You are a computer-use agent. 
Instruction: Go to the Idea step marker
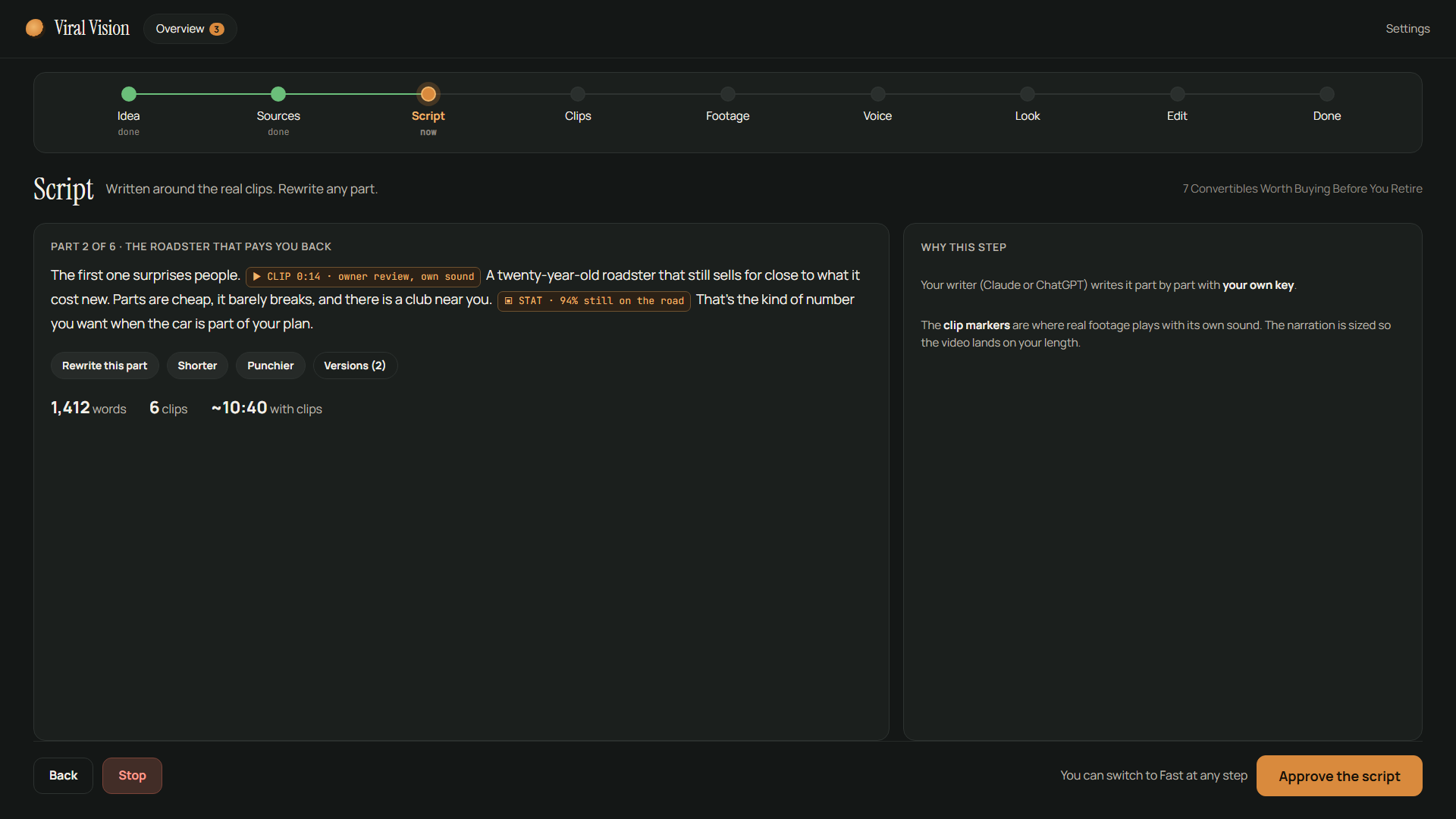[x=129, y=94]
